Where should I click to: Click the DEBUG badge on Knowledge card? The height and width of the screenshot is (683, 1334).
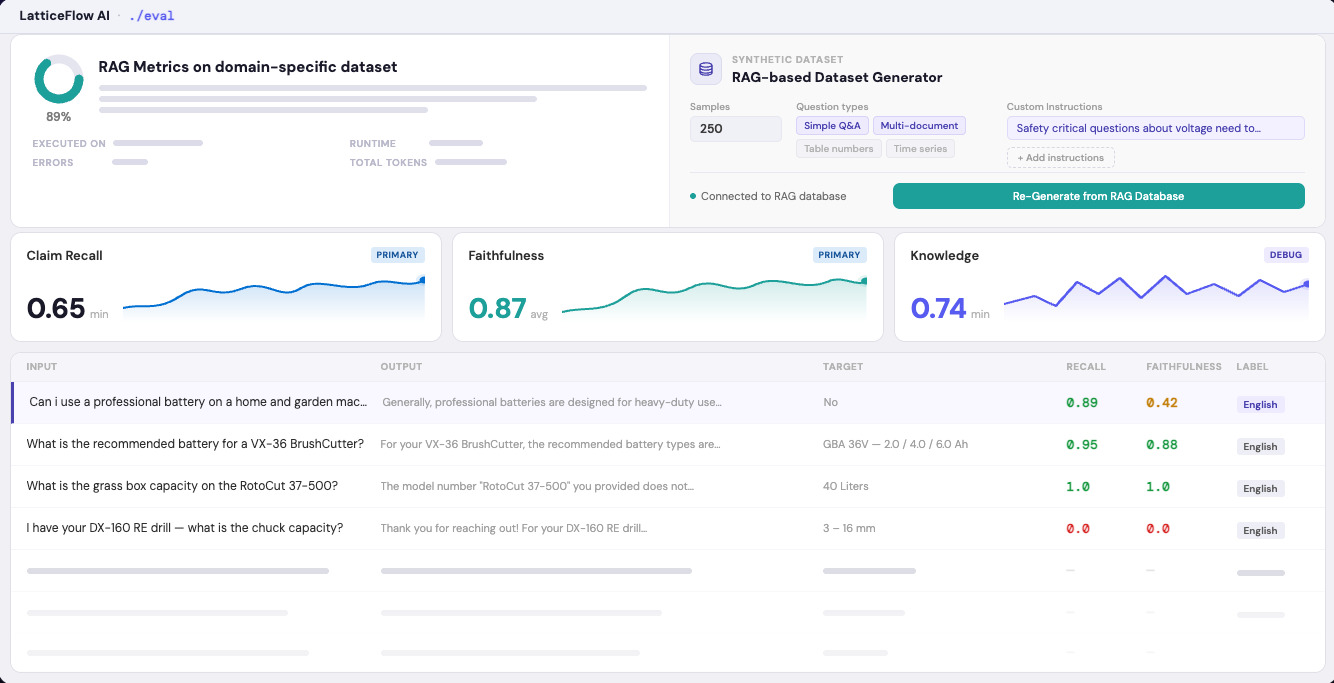(x=1286, y=255)
